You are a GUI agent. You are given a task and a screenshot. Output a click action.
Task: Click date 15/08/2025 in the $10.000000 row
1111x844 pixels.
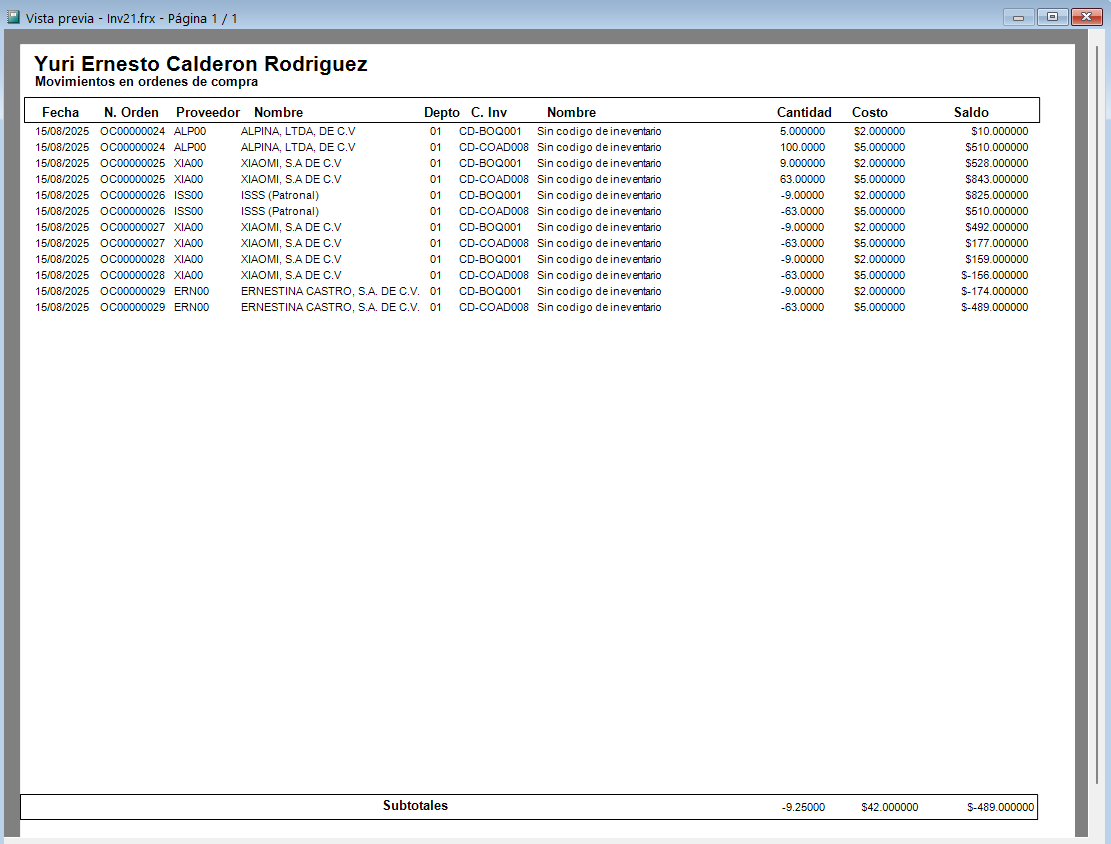click(62, 131)
